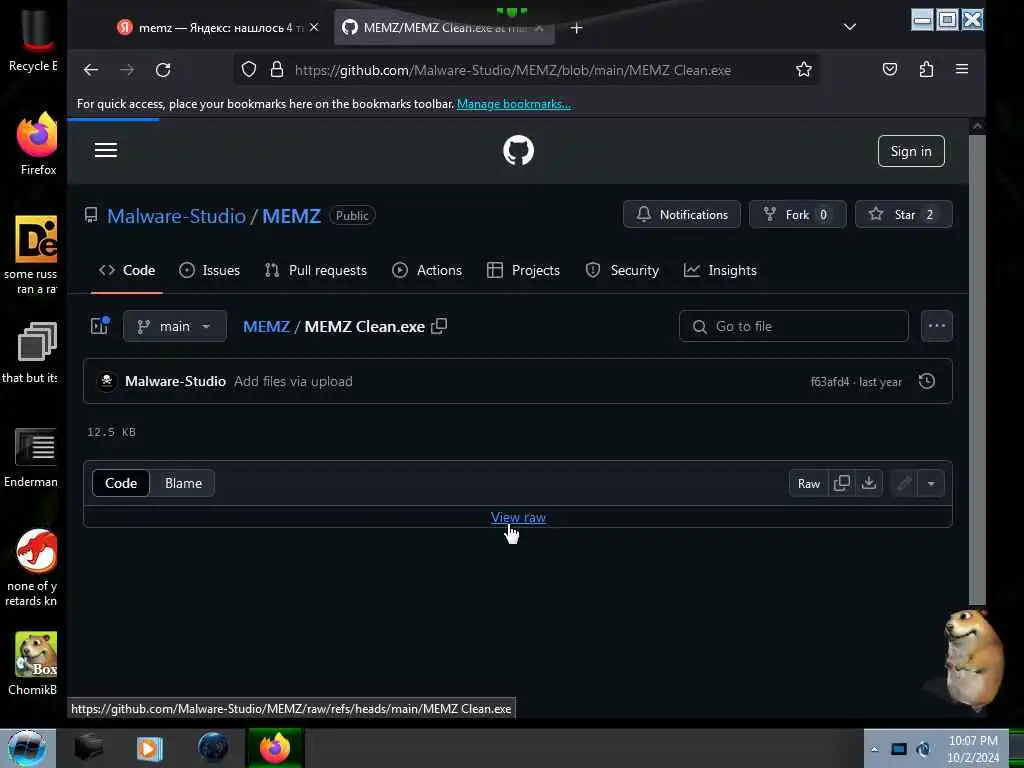The image size is (1024, 768).
Task: Open Firefox desktop shortcut
Action: coord(37,144)
